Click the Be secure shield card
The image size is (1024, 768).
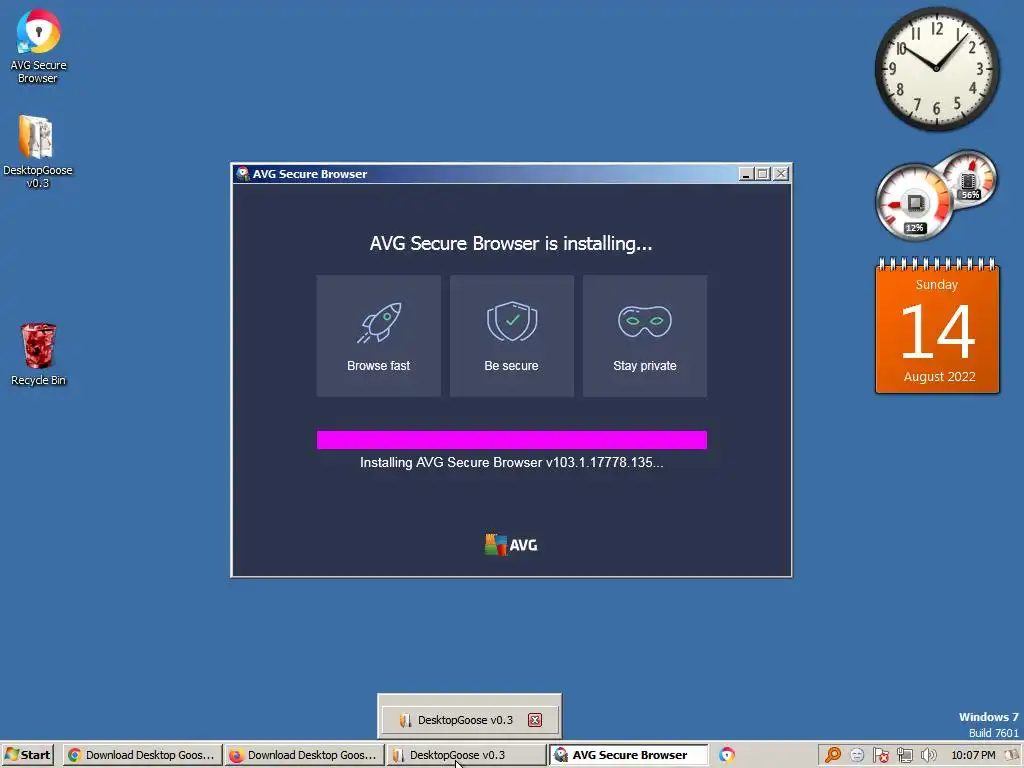[511, 336]
